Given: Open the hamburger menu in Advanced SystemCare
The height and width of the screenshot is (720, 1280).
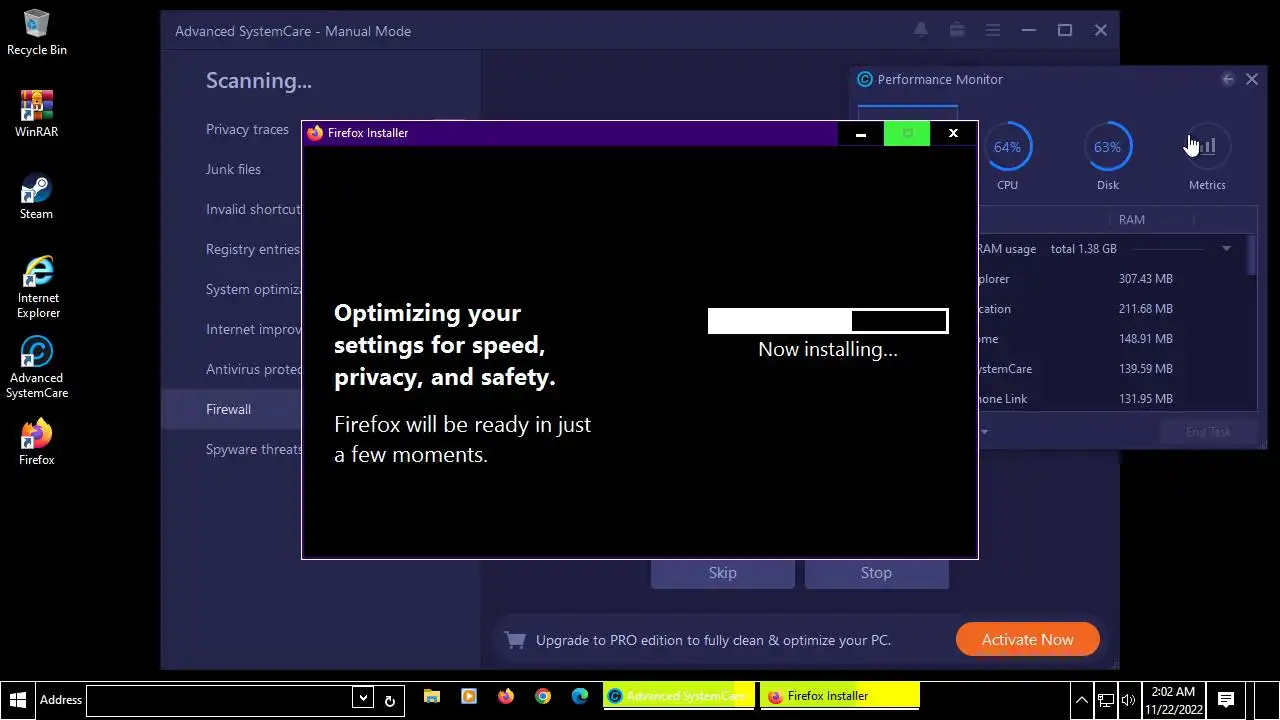Looking at the screenshot, I should [x=993, y=31].
